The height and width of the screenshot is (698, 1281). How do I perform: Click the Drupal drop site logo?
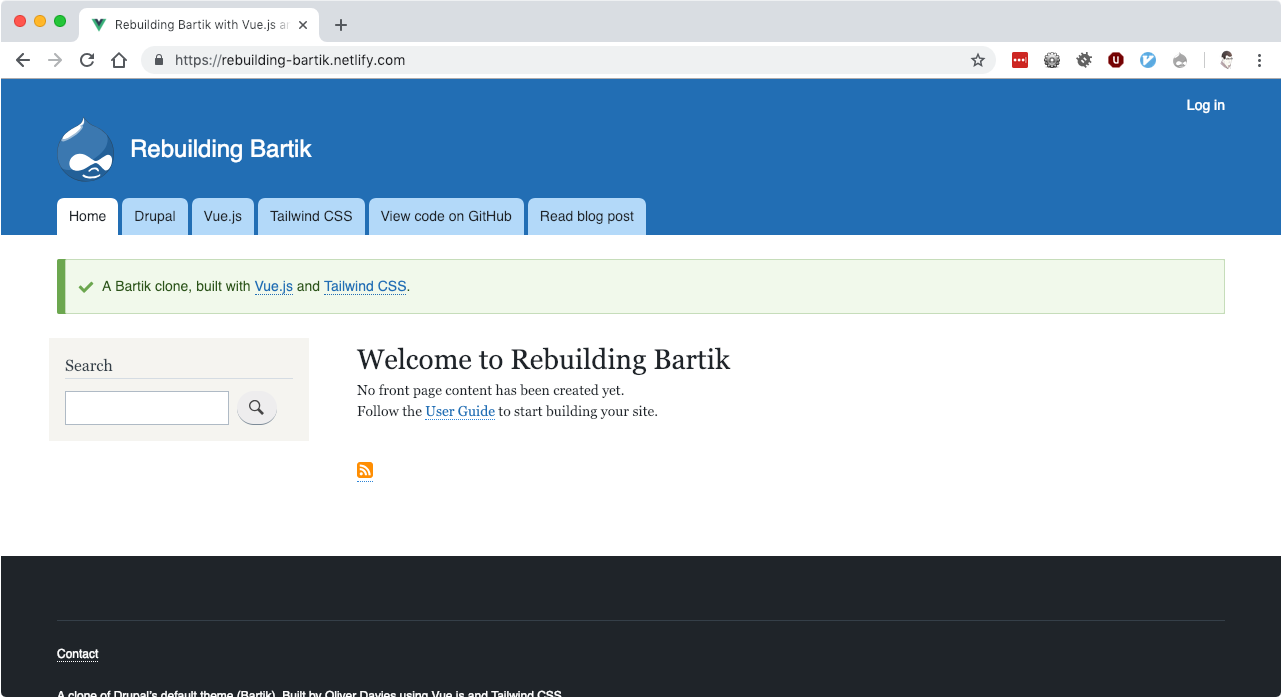point(86,150)
